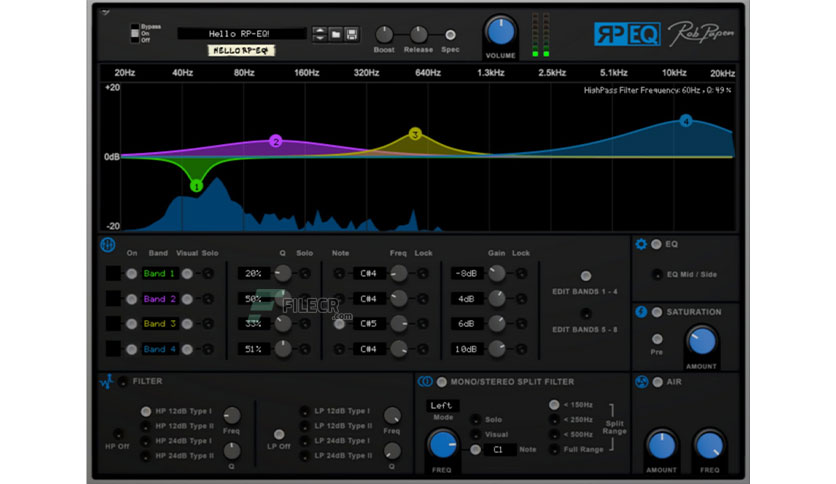Click the blue saturation section icon

[641, 312]
